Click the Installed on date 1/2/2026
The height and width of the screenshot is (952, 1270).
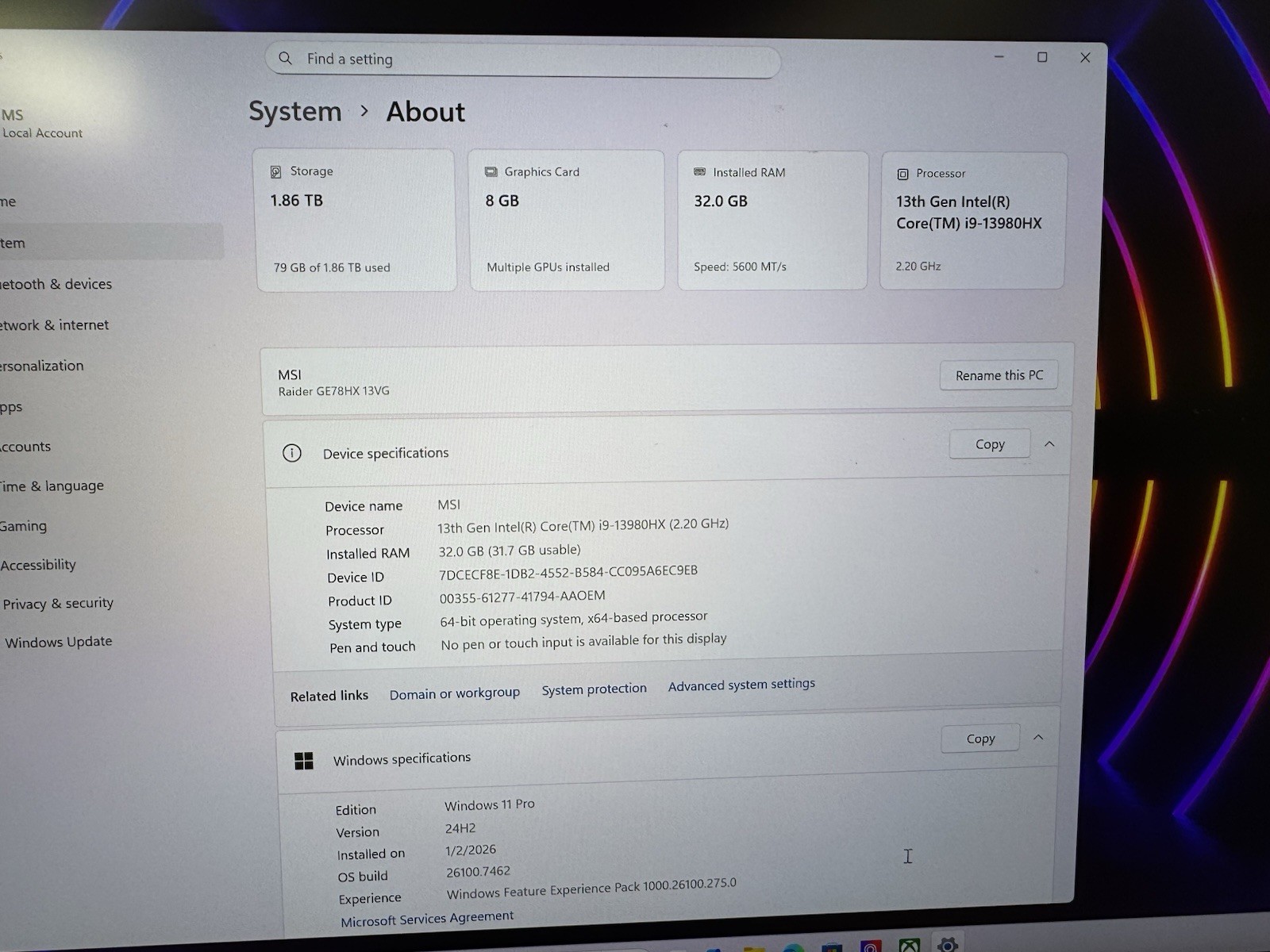(x=471, y=850)
